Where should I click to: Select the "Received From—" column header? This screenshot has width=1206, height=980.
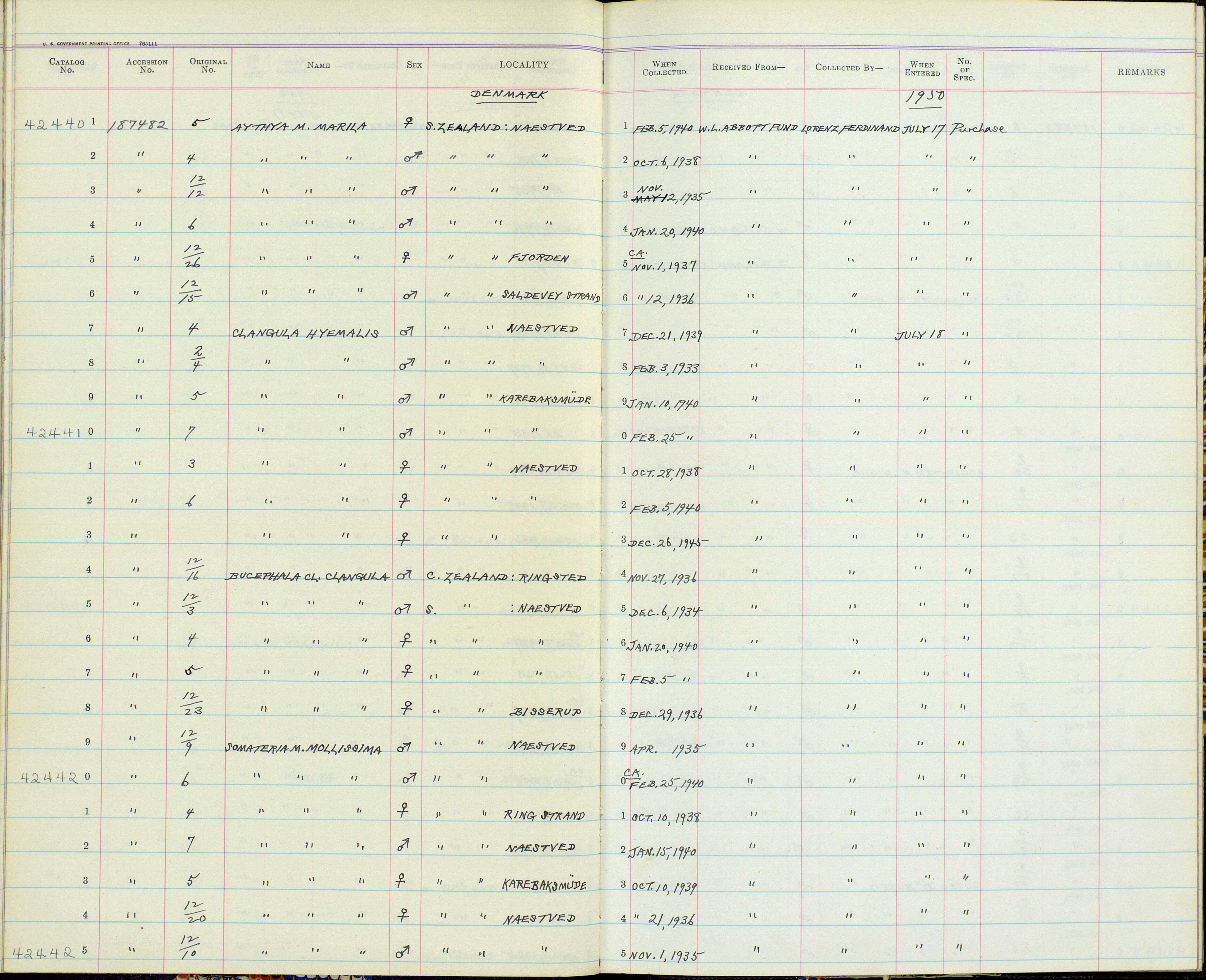tap(749, 67)
